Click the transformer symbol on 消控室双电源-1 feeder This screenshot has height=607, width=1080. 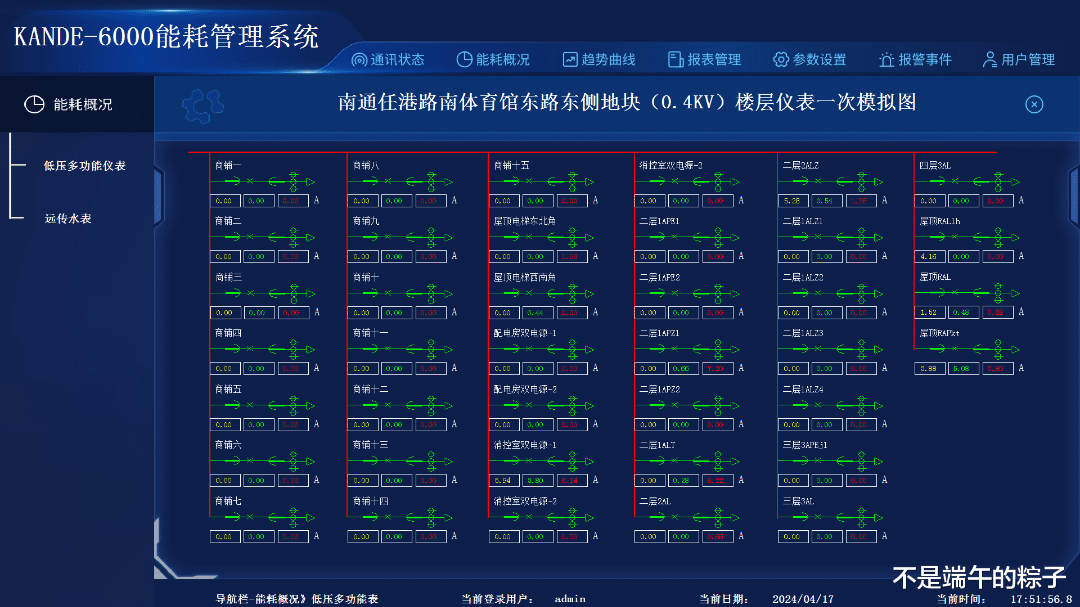pyautogui.click(x=572, y=462)
